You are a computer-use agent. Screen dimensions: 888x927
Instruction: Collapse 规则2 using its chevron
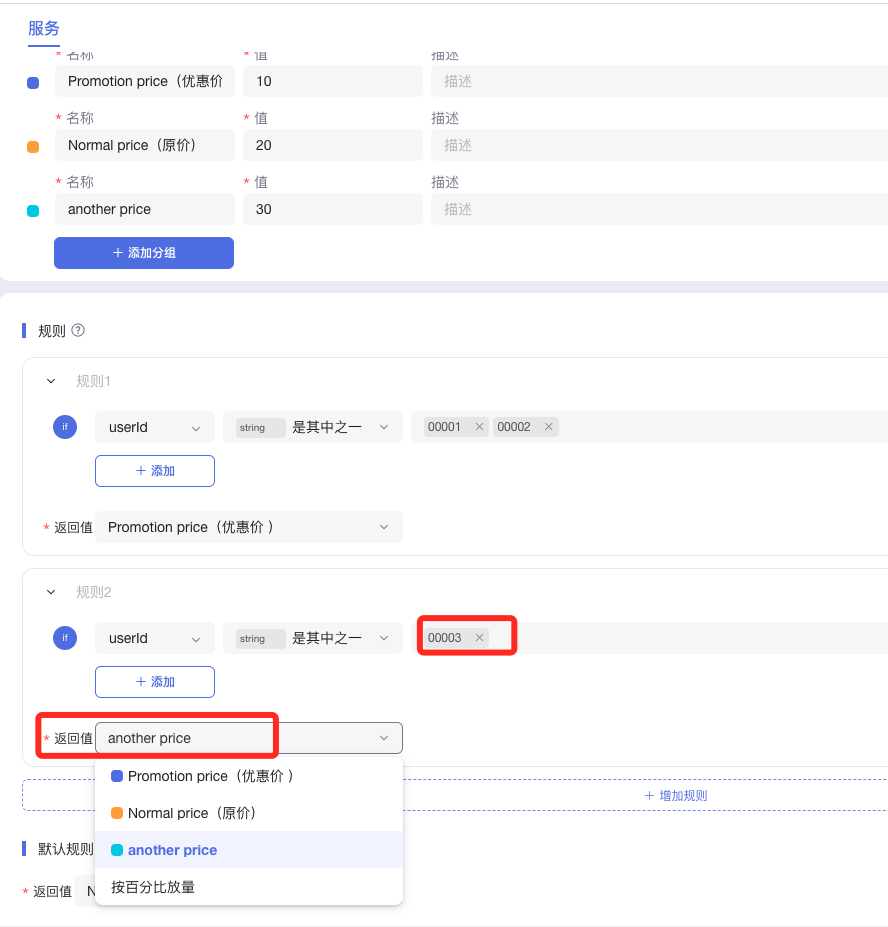(51, 592)
